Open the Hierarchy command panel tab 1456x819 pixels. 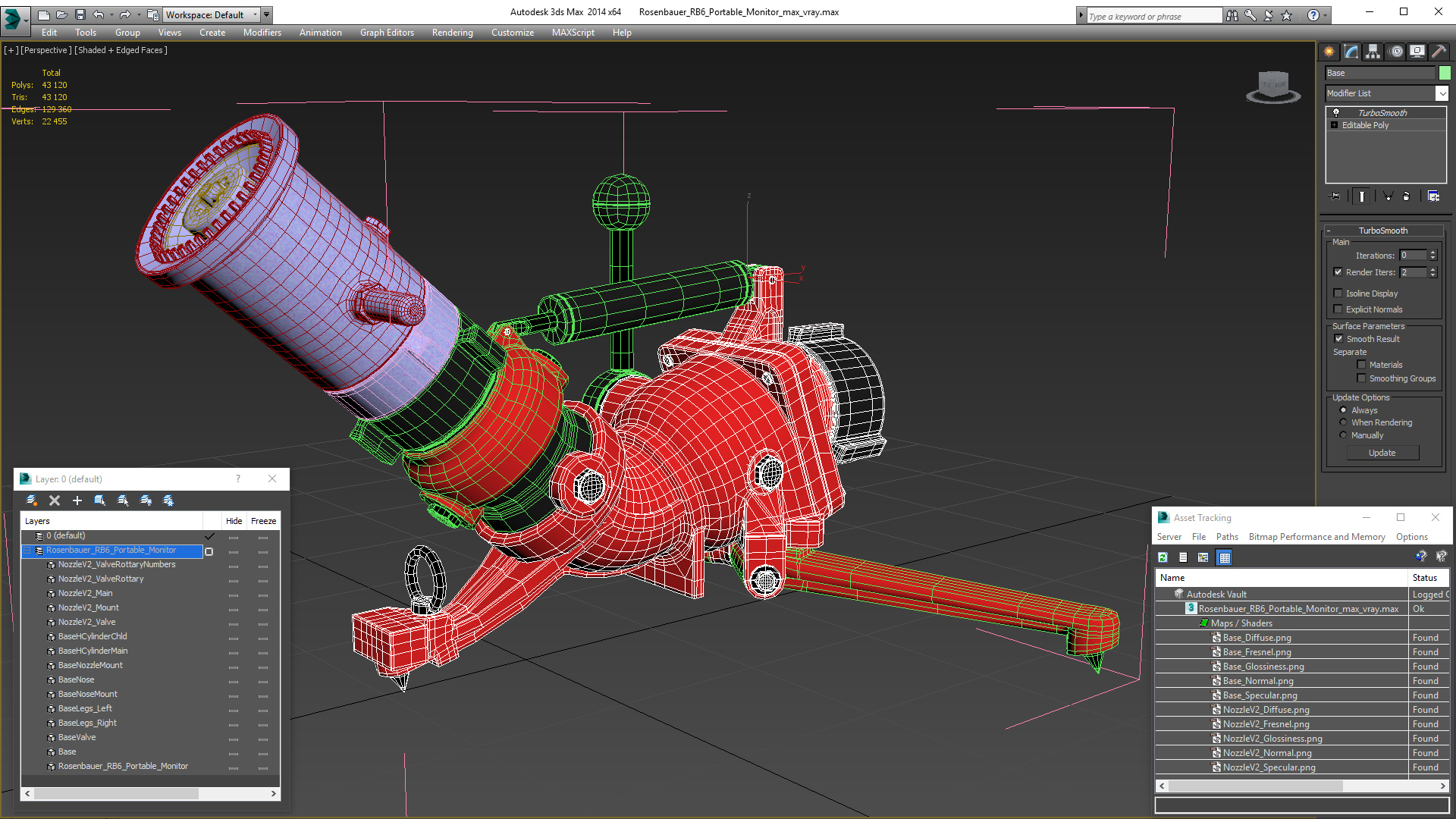pos(1373,52)
